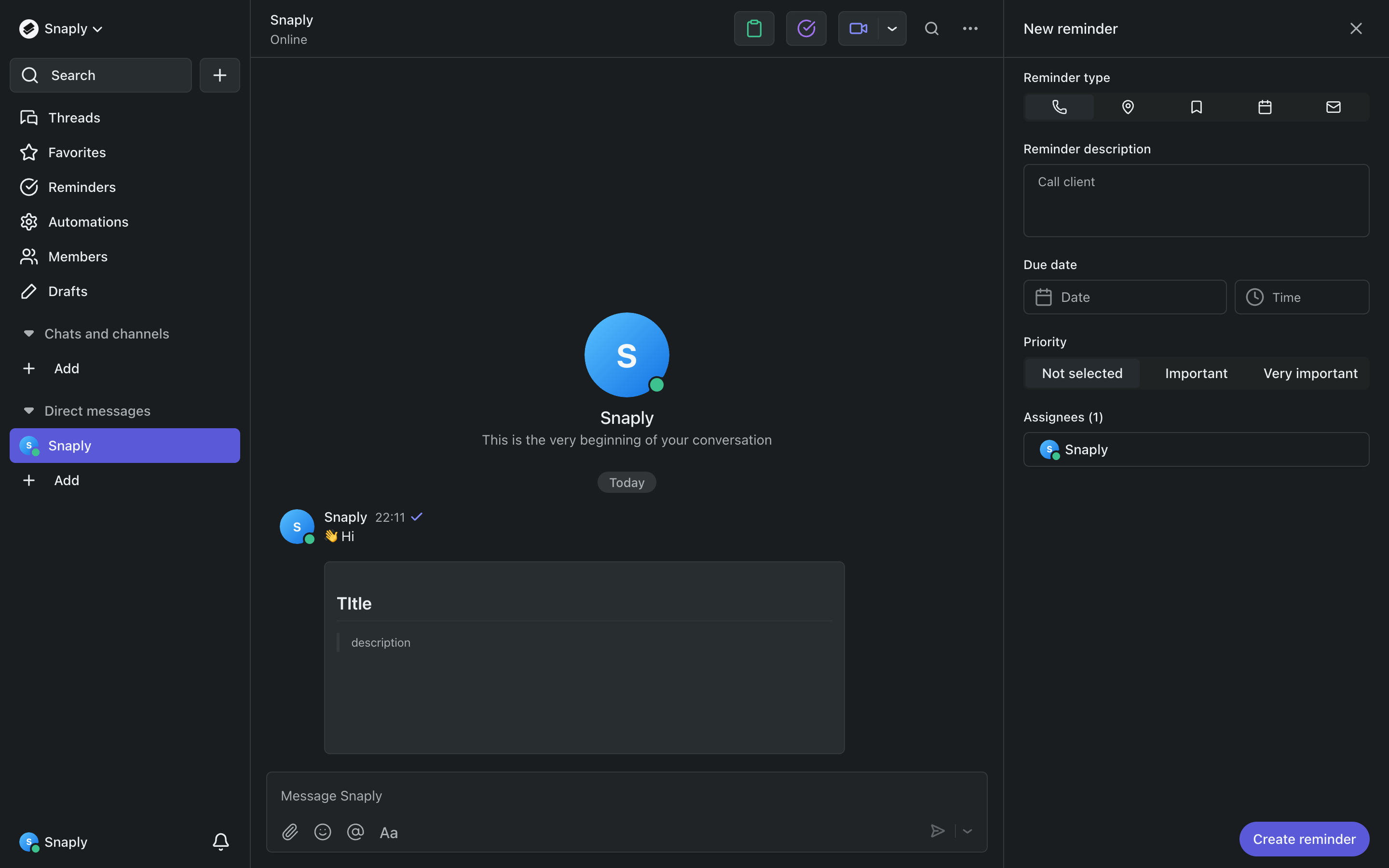
Task: Add a new chat or channel
Action: 124,368
